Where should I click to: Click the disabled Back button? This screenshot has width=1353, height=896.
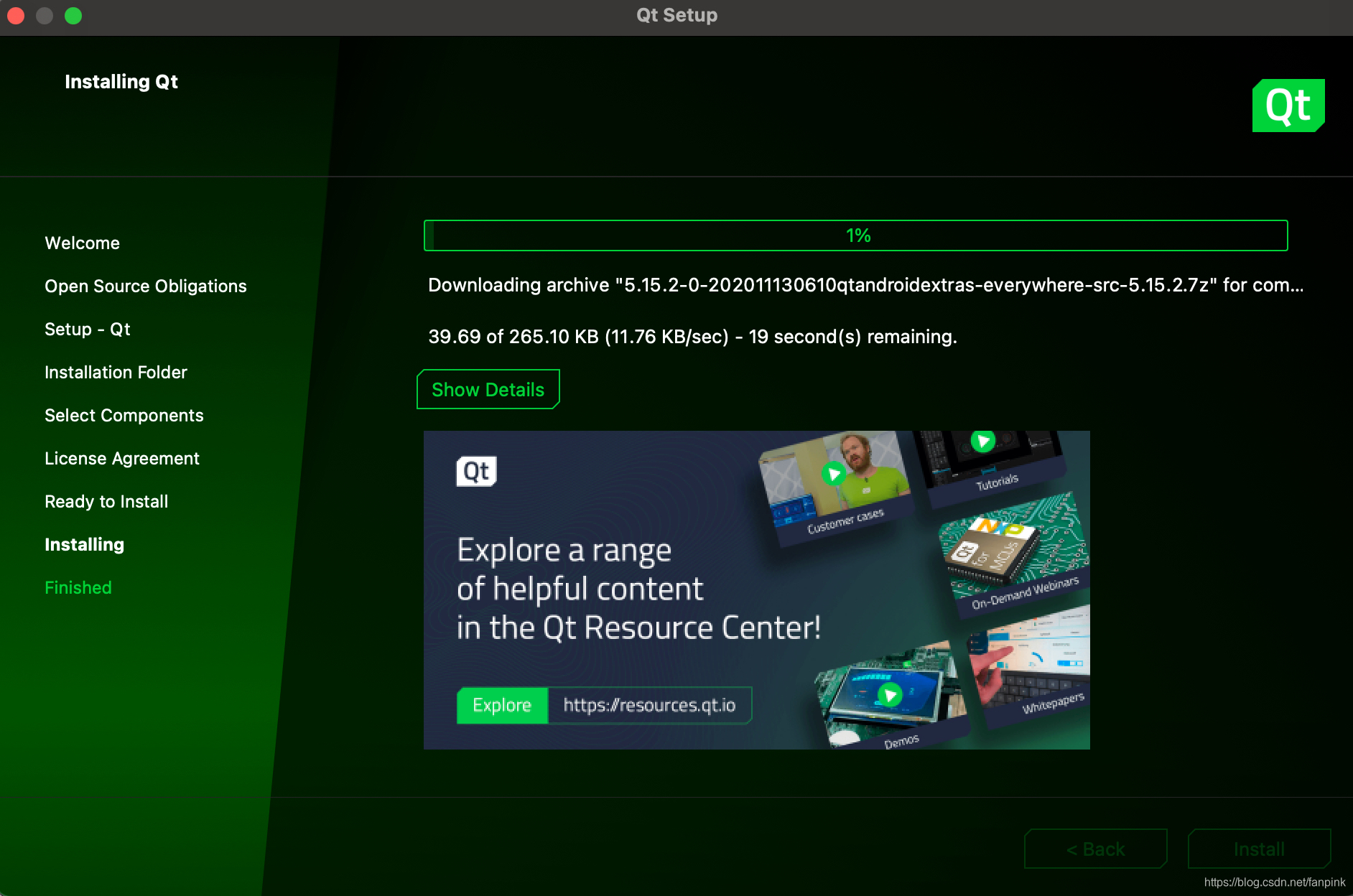[1096, 849]
